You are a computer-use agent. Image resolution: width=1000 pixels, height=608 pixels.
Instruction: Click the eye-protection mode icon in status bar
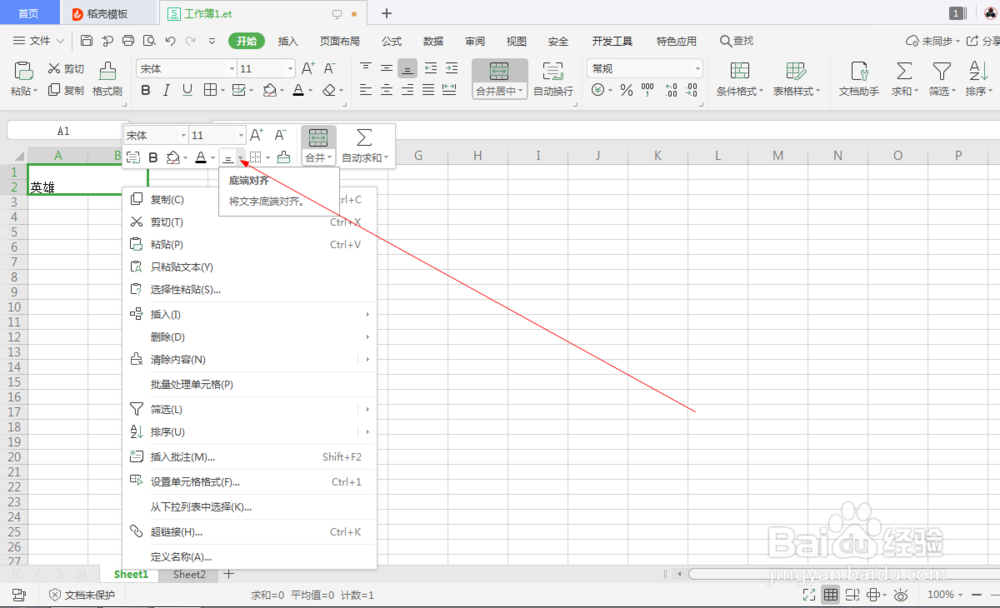[901, 595]
